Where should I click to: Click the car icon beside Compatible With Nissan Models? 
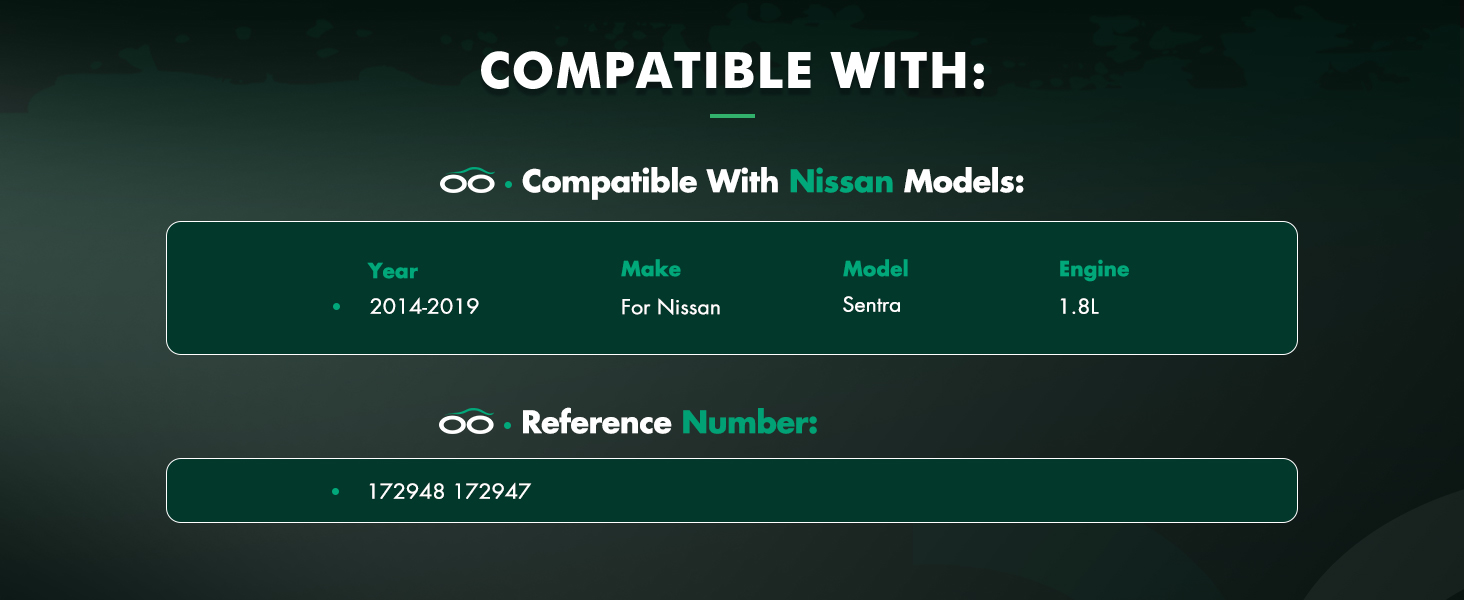tap(467, 182)
